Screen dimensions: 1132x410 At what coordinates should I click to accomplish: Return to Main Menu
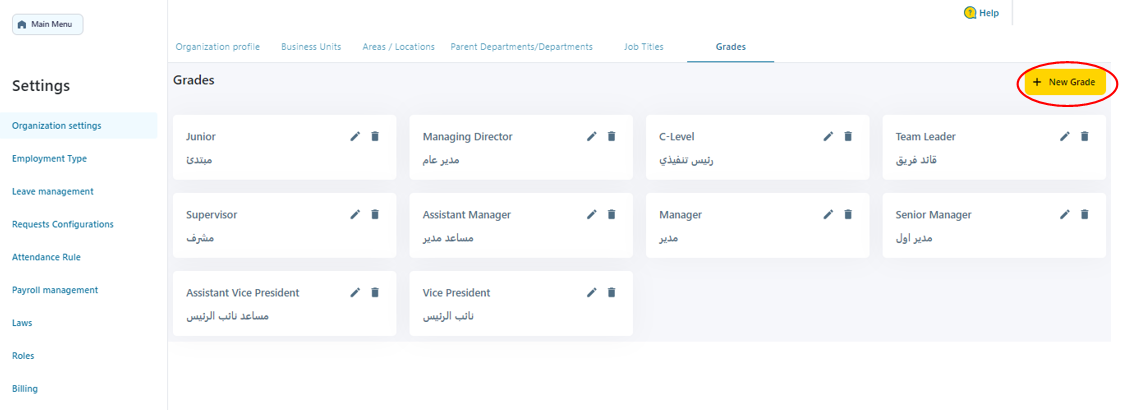[47, 24]
